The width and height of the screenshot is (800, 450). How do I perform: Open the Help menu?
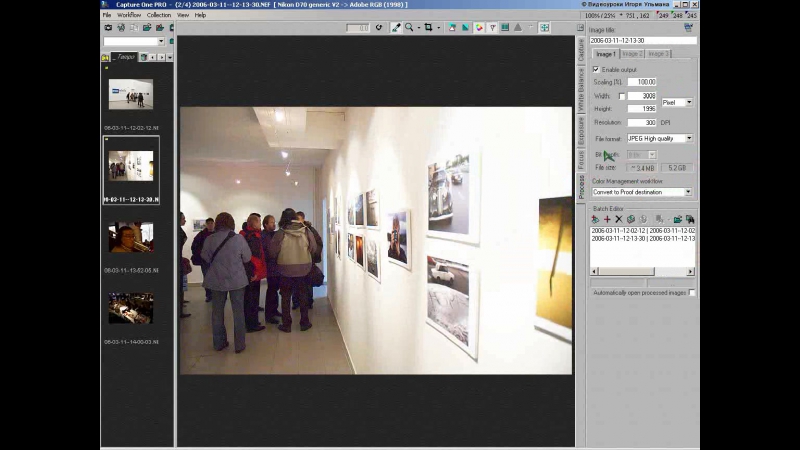click(x=201, y=15)
